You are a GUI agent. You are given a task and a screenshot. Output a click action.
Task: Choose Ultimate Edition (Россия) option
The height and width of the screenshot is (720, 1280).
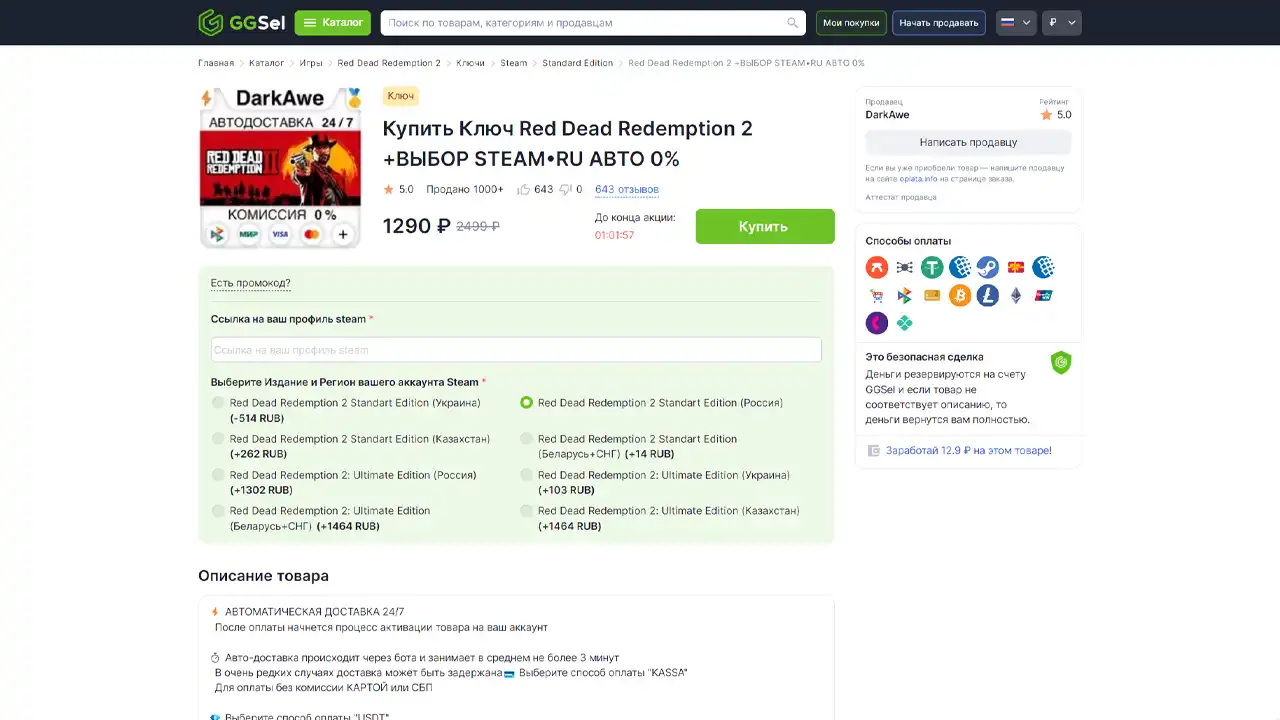click(218, 475)
